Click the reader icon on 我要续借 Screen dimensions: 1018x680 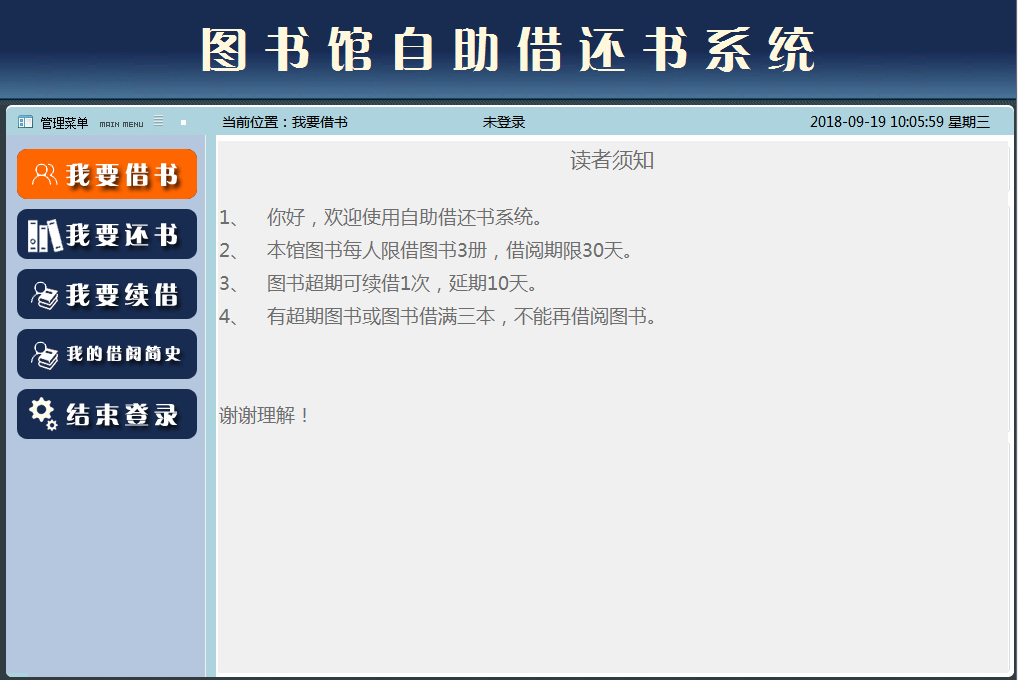click(44, 295)
